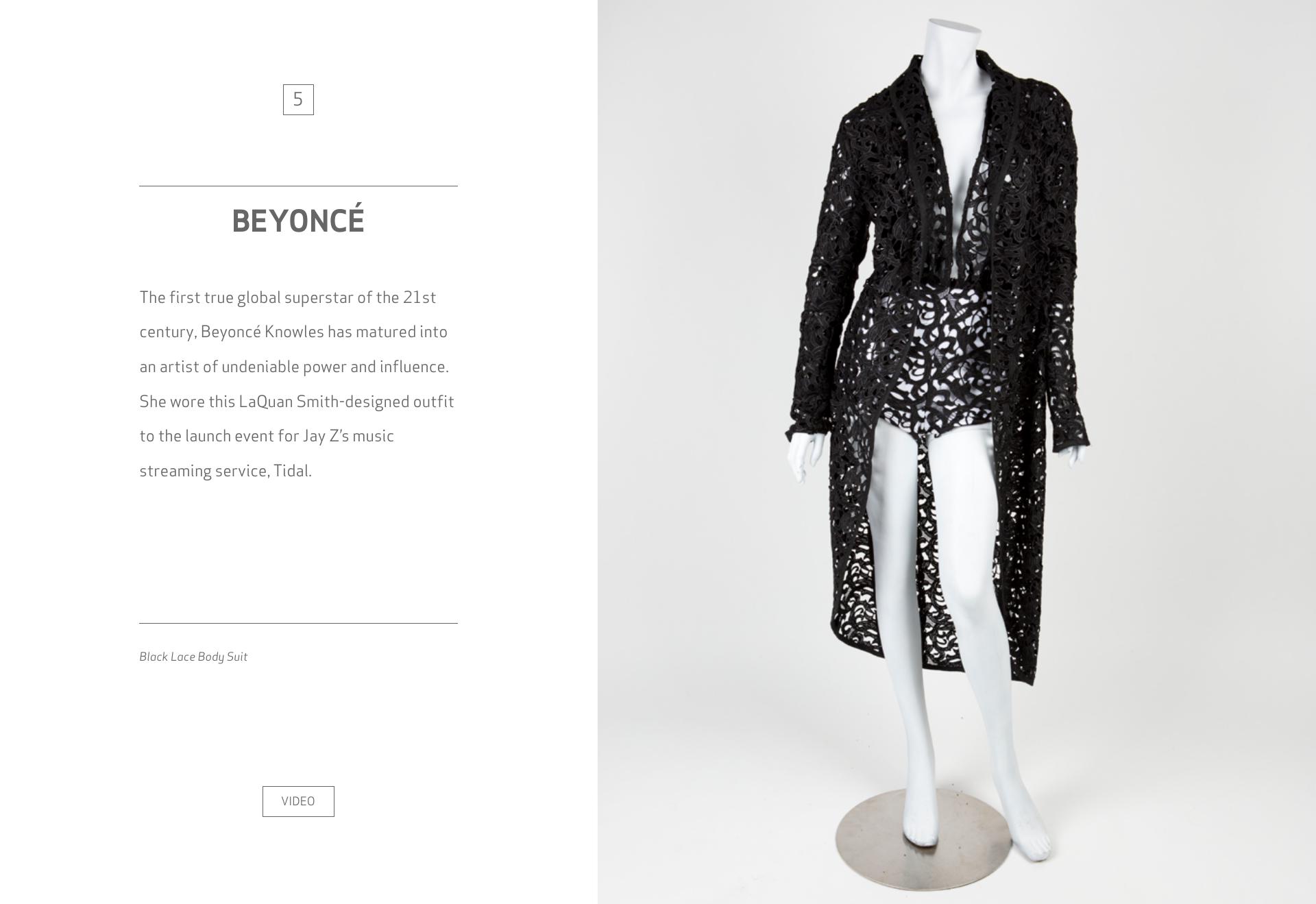Click the words "LaQuan Smith-designed outfit"

[x=346, y=402]
